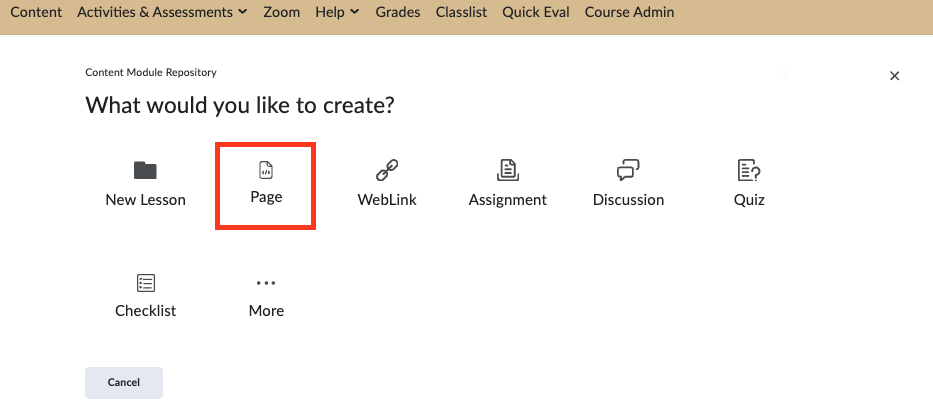Switch to Quick Eval
Screen dimensions: 933x417
[x=537, y=13]
